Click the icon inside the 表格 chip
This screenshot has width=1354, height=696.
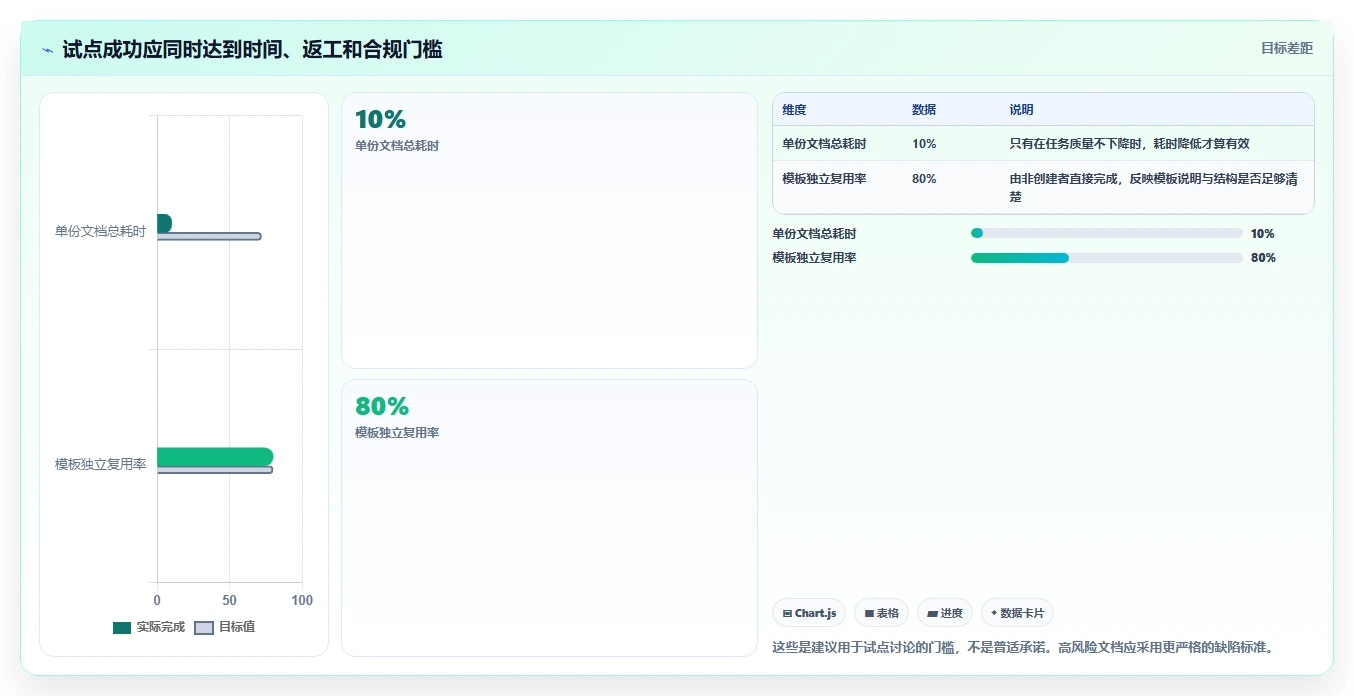pos(869,613)
